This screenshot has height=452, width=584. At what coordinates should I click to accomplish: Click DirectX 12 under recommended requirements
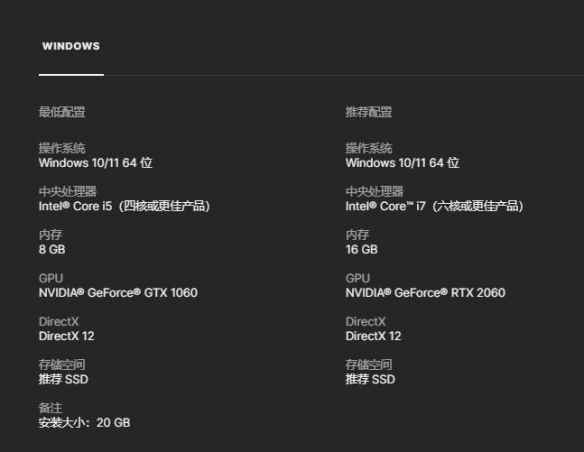[373, 336]
